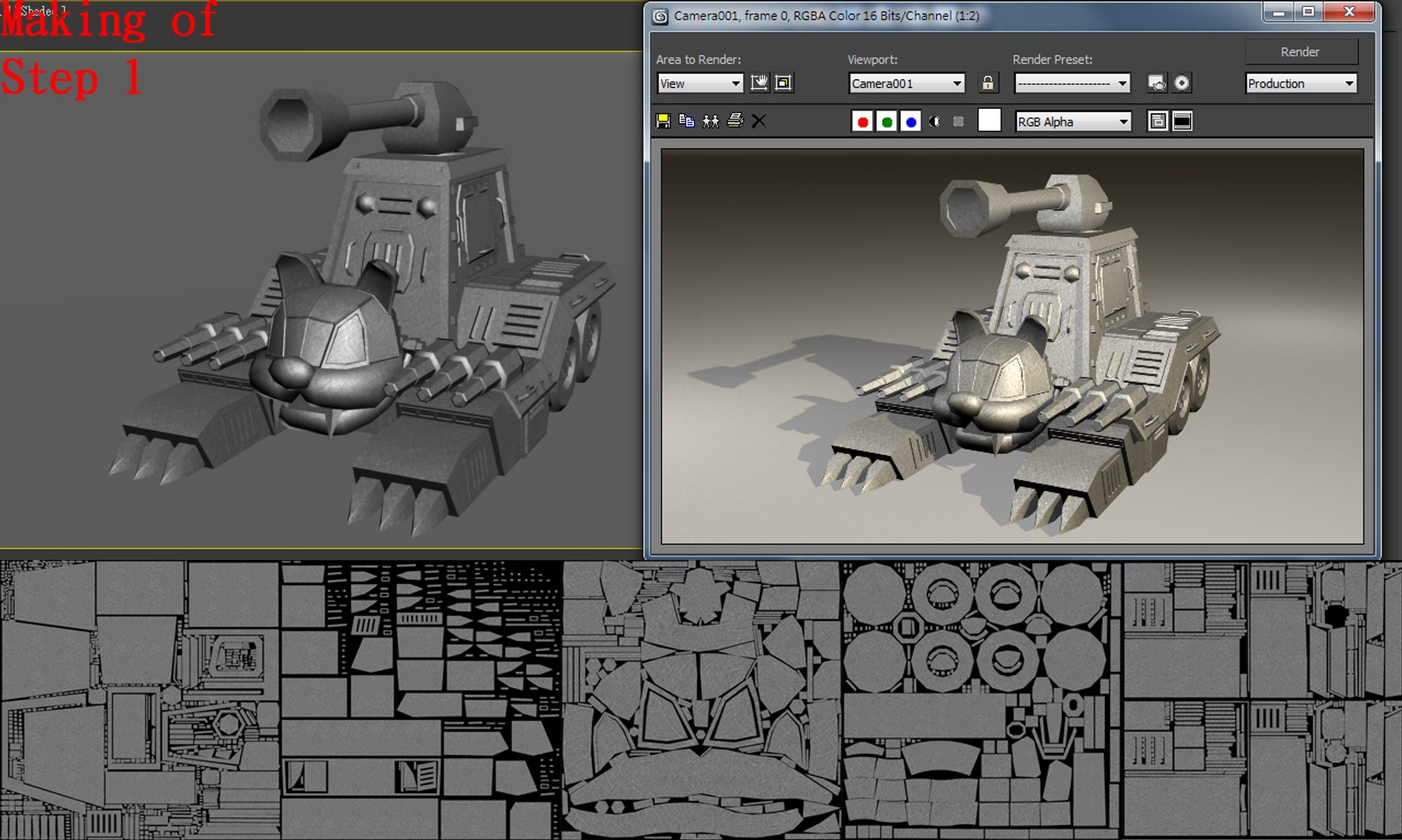This screenshot has width=1402, height=840.
Task: Open the Area to Render dropdown
Action: click(x=699, y=83)
